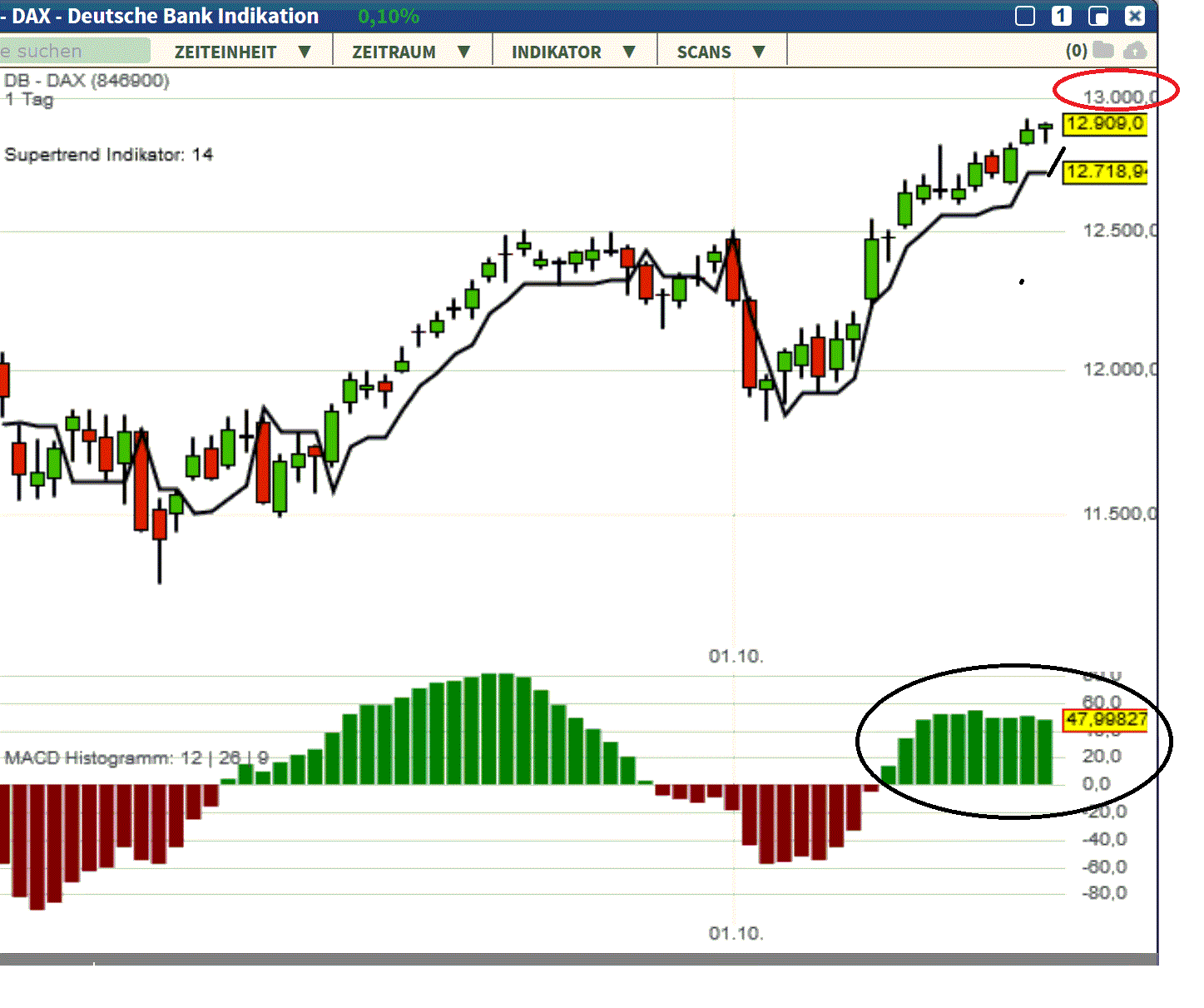Viewport: 1204px width, 1008px height.
Task: Click the 'DAX - Deutsche Bank Indikation' window title
Action: coord(165,16)
